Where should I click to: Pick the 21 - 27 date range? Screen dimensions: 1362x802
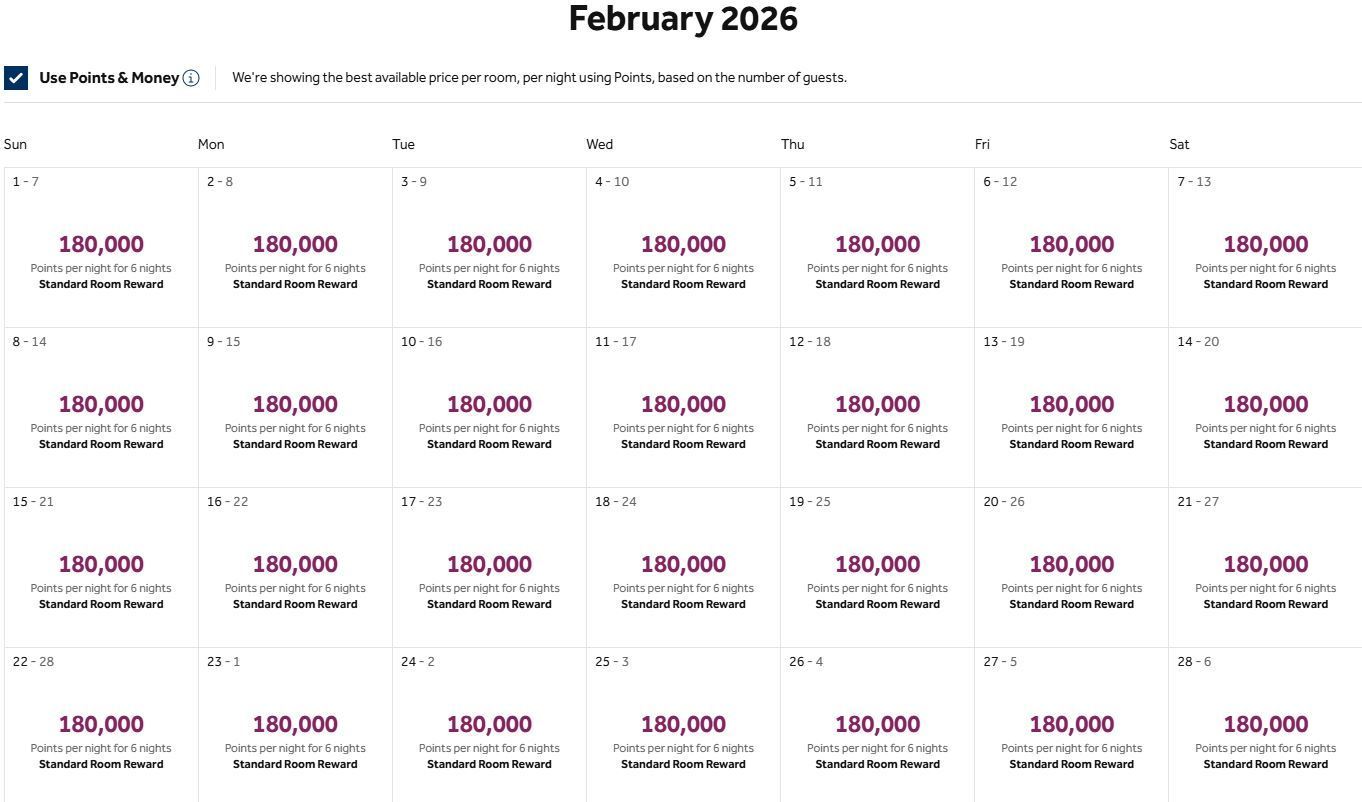coord(1265,567)
